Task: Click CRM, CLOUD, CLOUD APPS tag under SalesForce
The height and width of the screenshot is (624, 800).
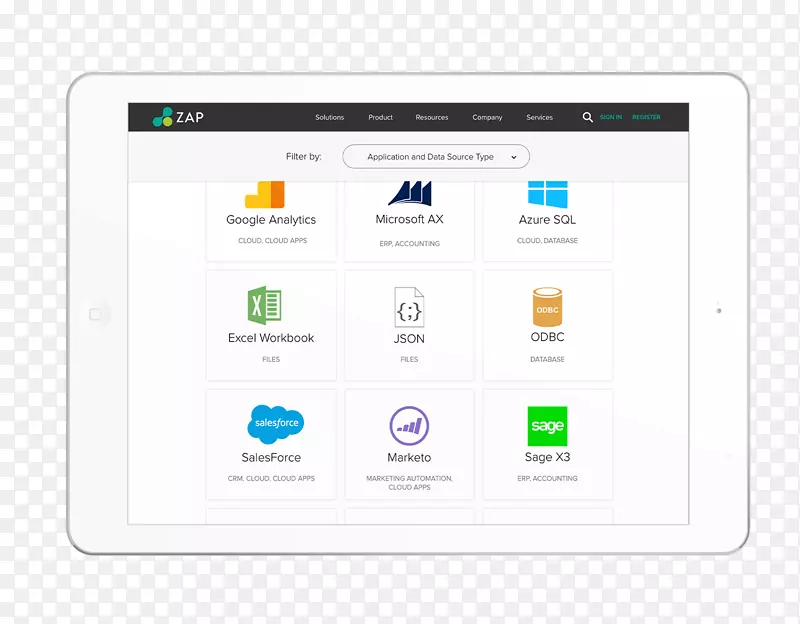Action: click(x=271, y=479)
